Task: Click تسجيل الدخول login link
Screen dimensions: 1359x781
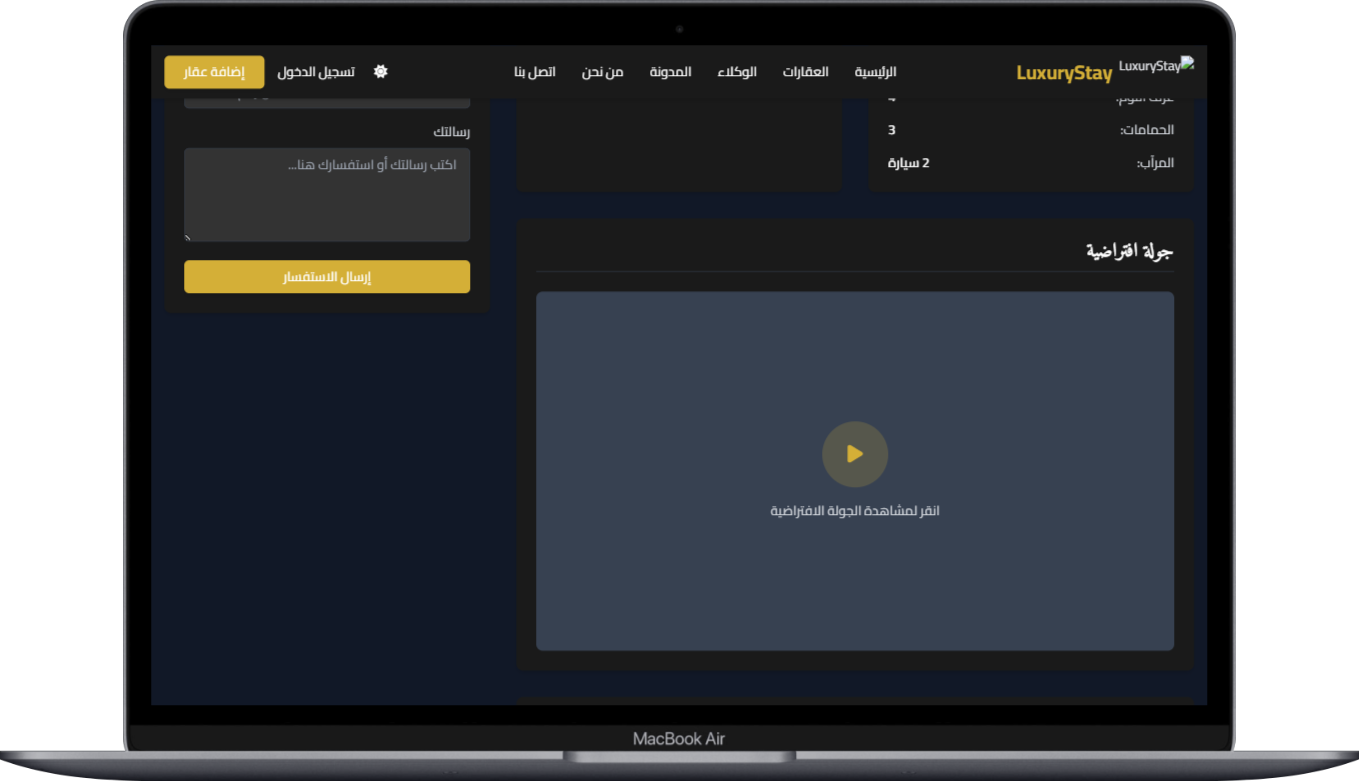Action: point(316,72)
